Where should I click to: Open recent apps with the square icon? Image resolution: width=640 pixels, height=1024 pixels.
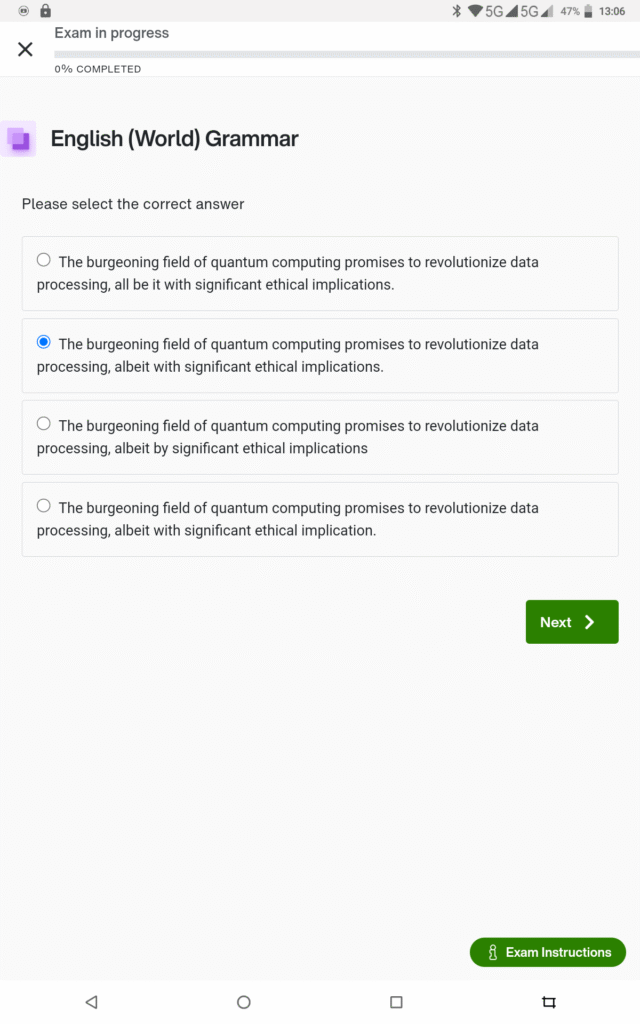tap(396, 1001)
